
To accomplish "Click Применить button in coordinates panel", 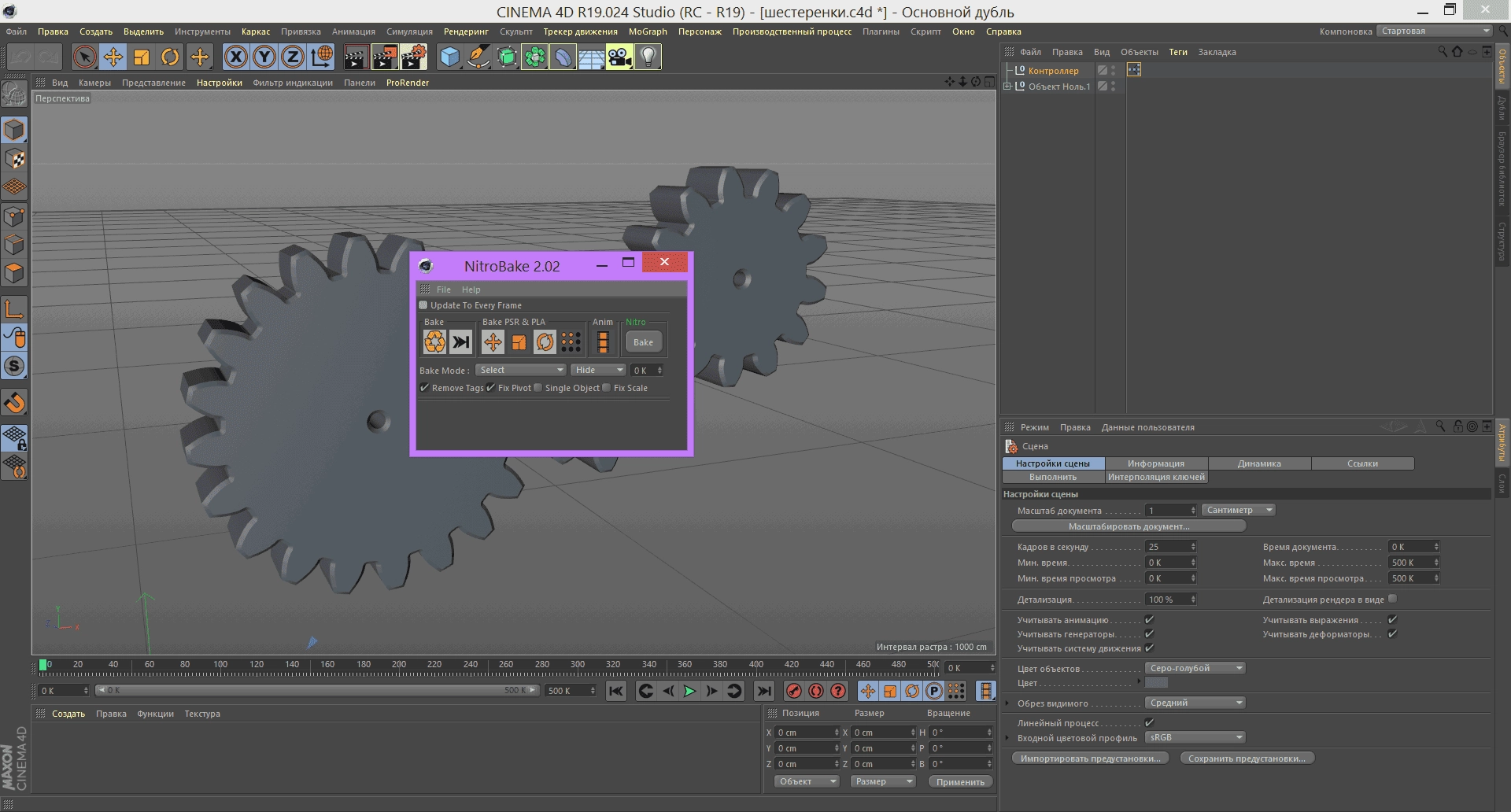I will [960, 781].
